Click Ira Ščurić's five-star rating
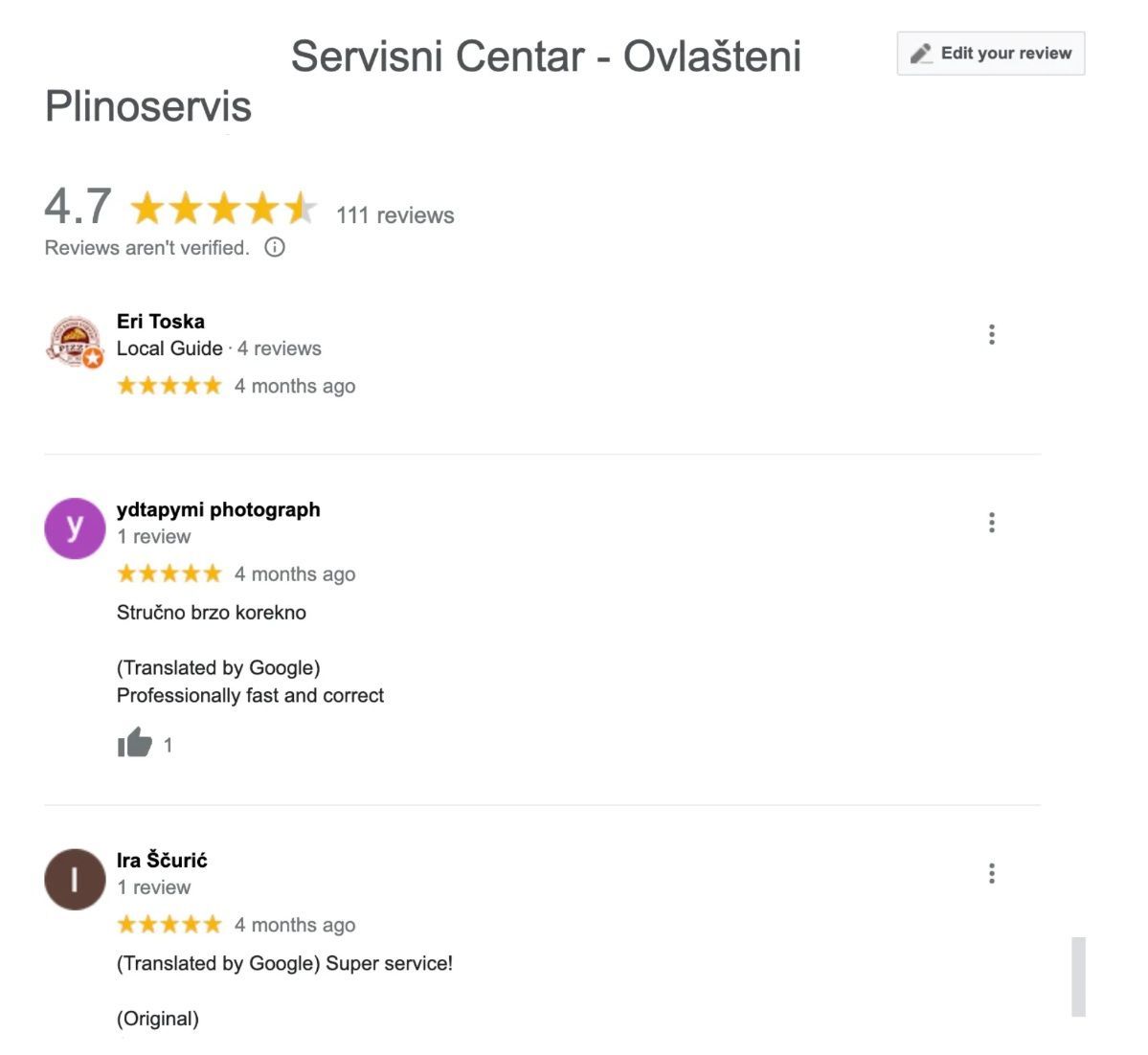Screen dimensions: 1148x1055 click(169, 925)
